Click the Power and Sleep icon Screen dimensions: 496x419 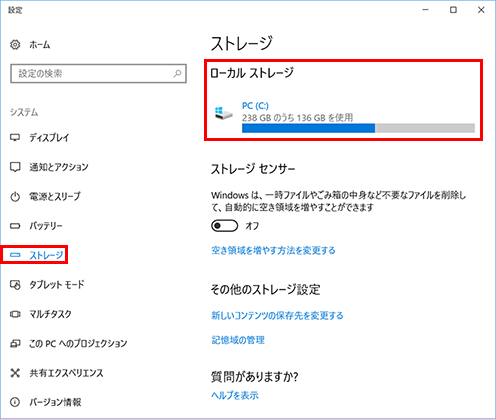15,196
